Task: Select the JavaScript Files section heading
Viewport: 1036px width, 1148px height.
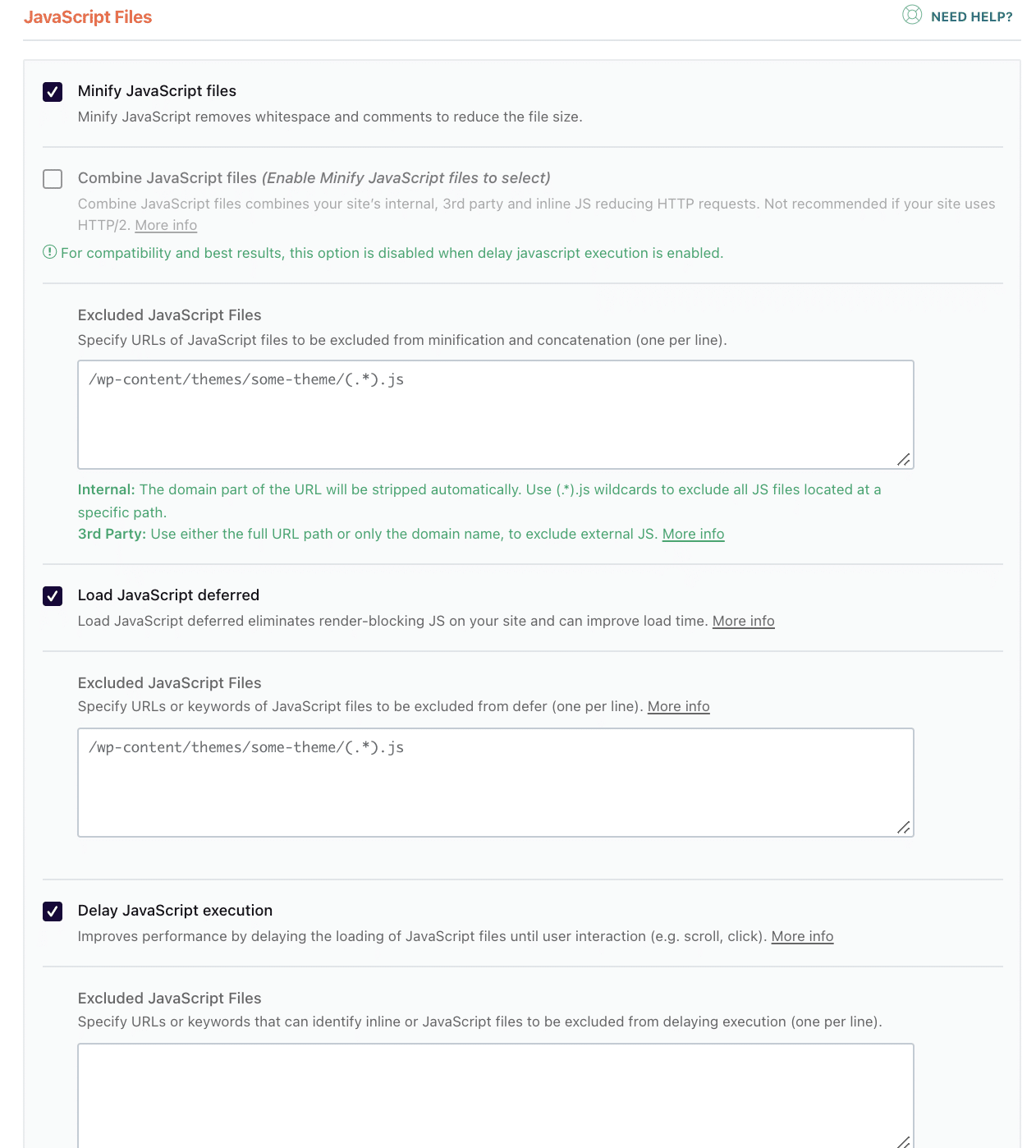Action: click(89, 16)
